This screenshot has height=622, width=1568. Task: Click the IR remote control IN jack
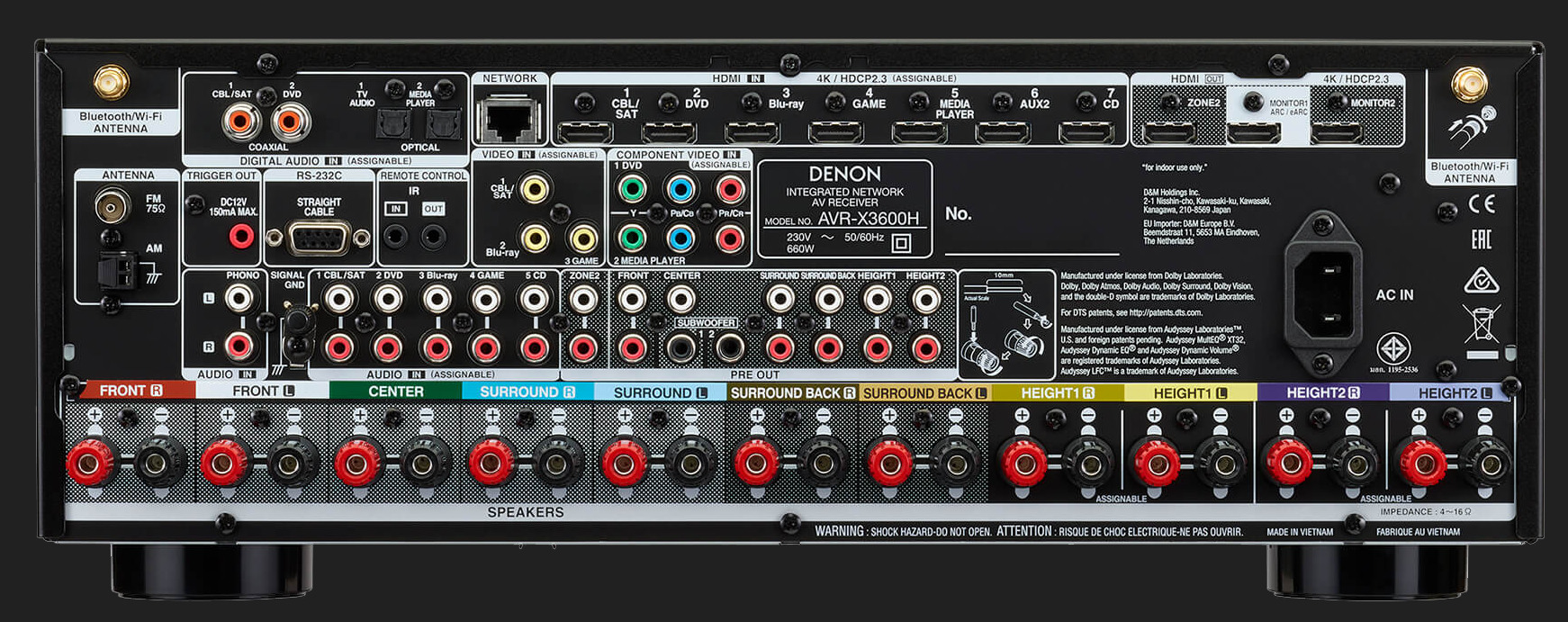tap(395, 237)
